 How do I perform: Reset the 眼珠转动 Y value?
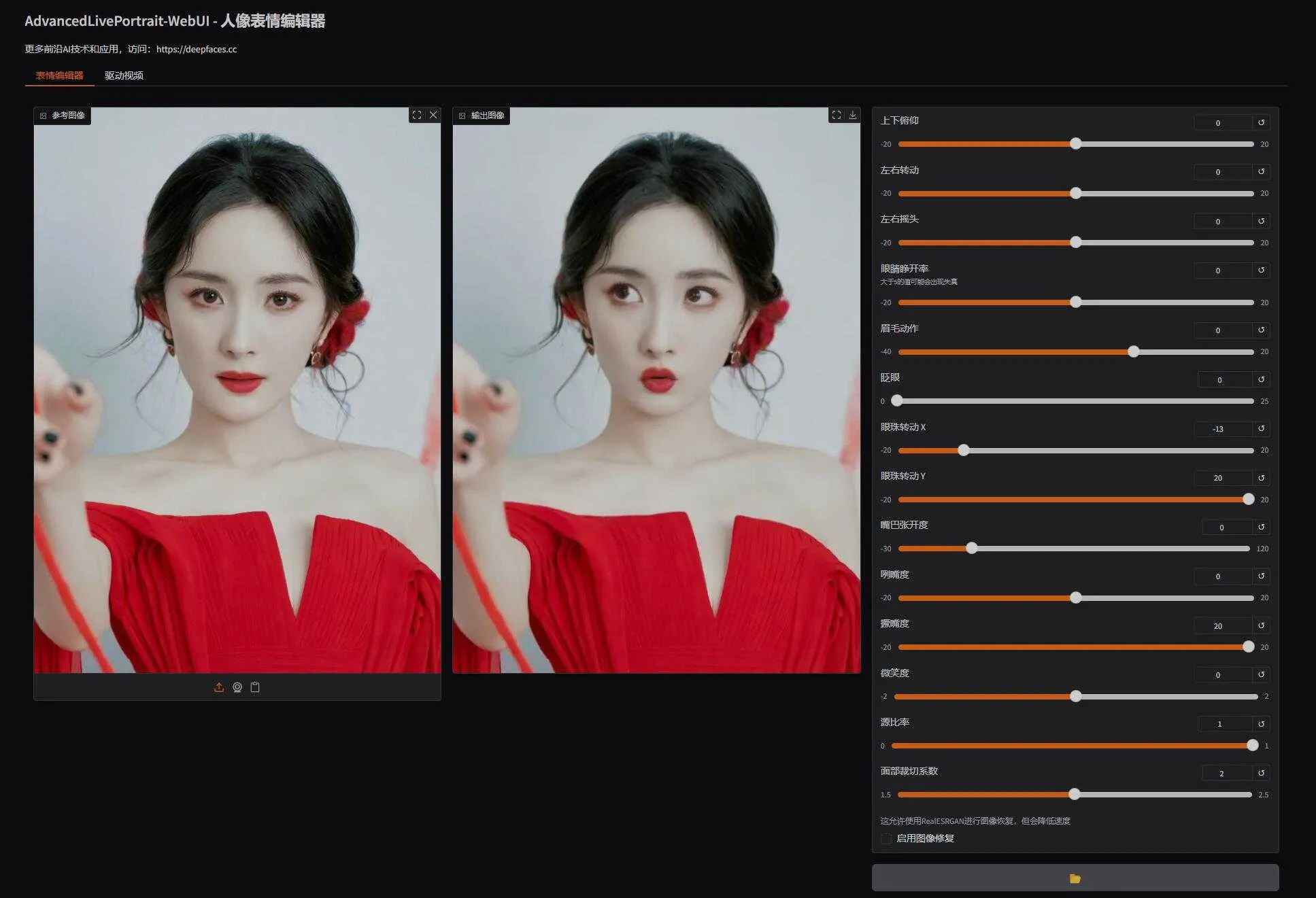tap(1261, 478)
